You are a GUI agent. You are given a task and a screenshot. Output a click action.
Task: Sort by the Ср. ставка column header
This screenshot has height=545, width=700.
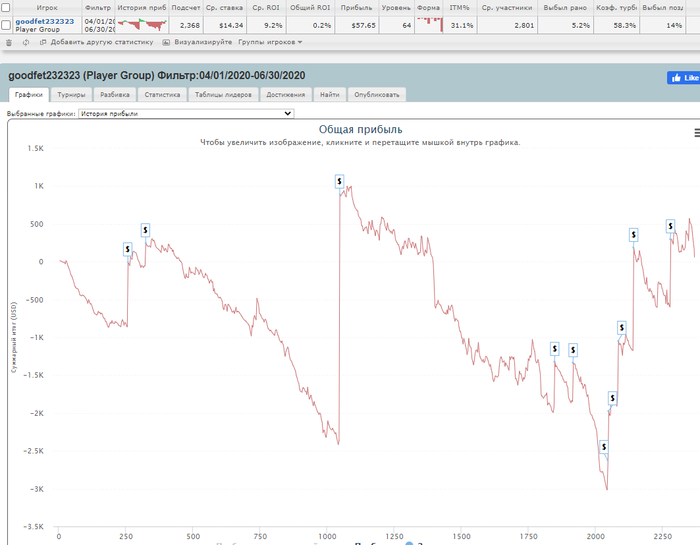pyautogui.click(x=225, y=8)
